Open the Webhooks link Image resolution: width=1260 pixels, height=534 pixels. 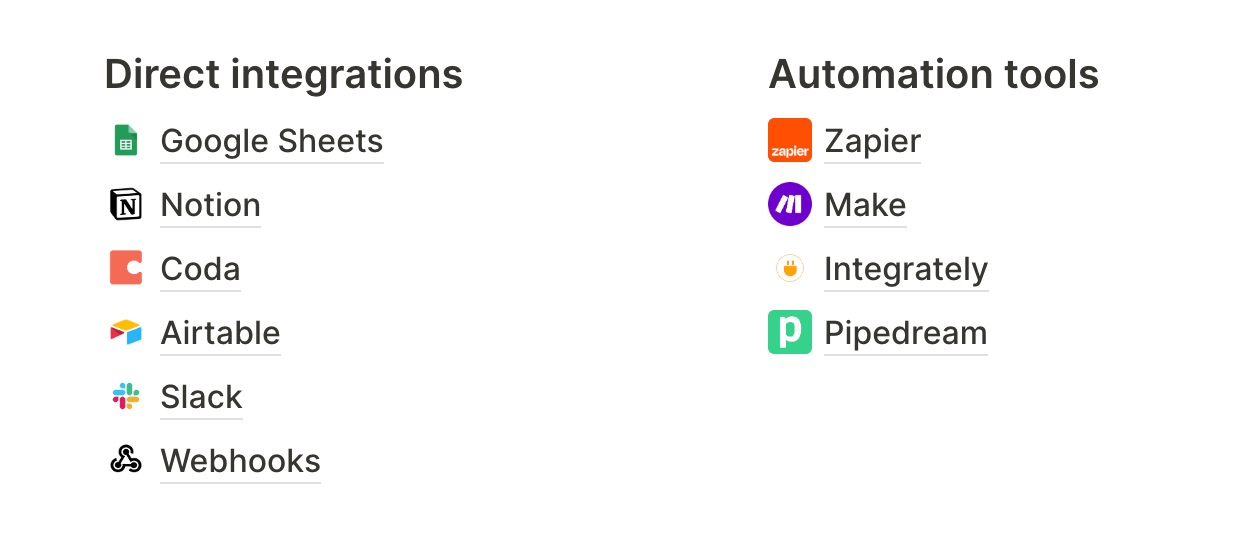pyautogui.click(x=240, y=461)
